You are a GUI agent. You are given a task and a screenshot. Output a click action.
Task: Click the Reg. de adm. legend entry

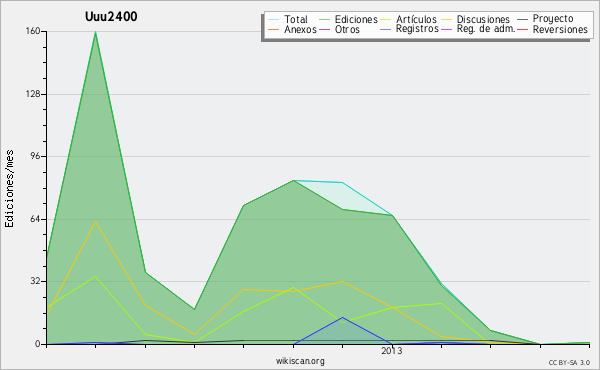[x=486, y=29]
